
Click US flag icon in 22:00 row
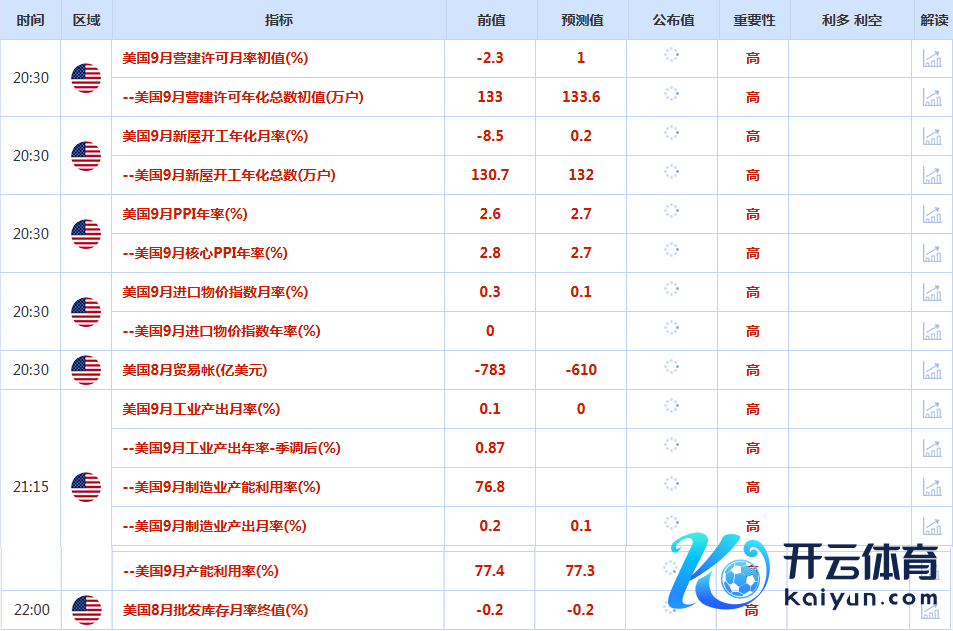pos(86,609)
